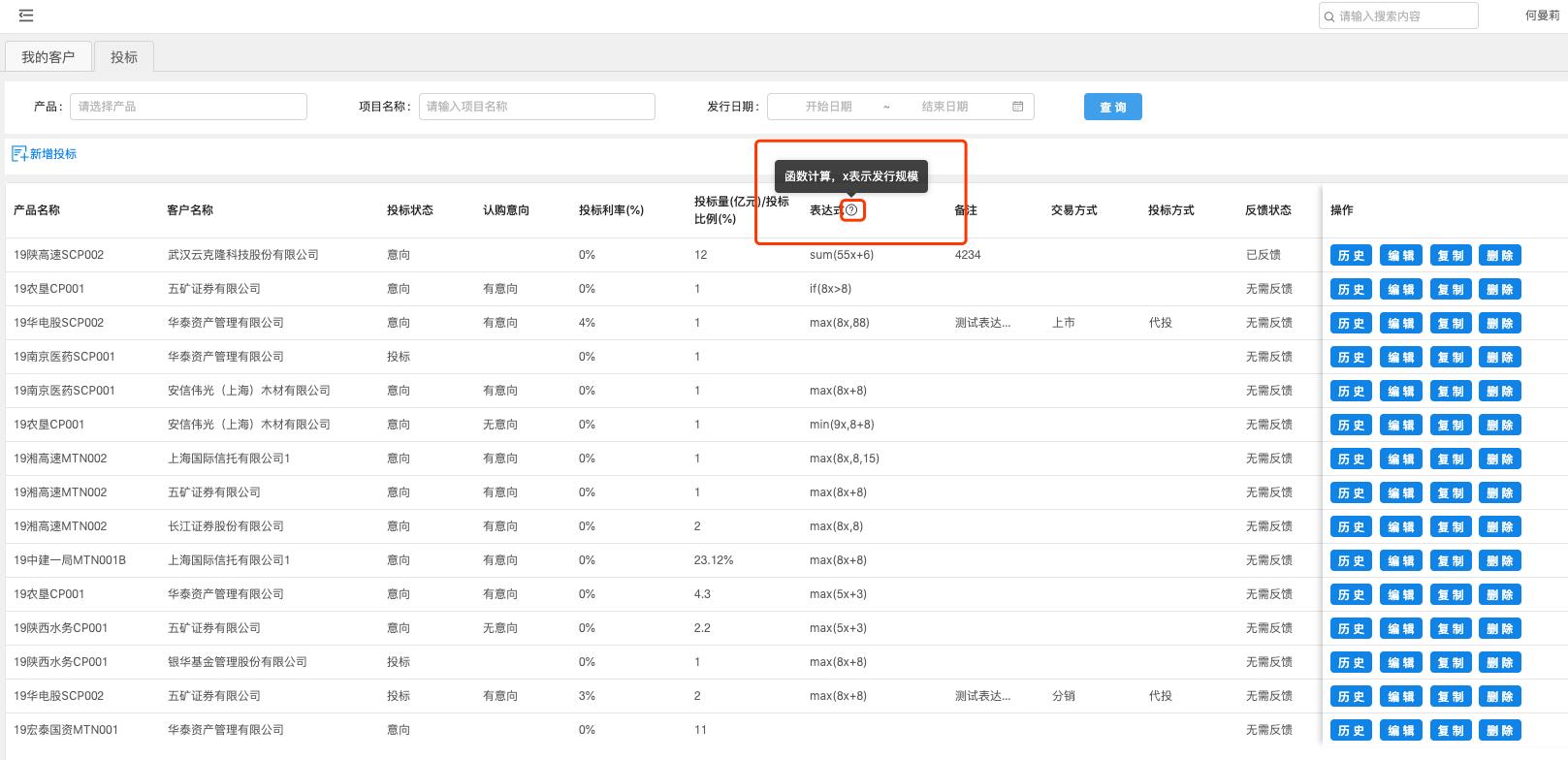Switch to the 我的客户 tab
The height and width of the screenshot is (760, 1568).
48,57
